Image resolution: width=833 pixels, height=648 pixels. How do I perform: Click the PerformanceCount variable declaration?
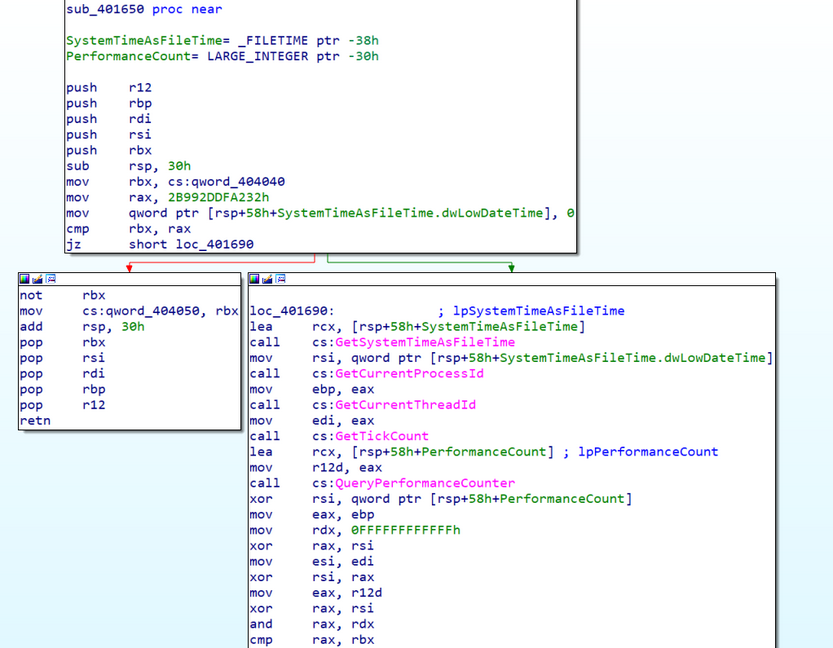[x=222, y=56]
